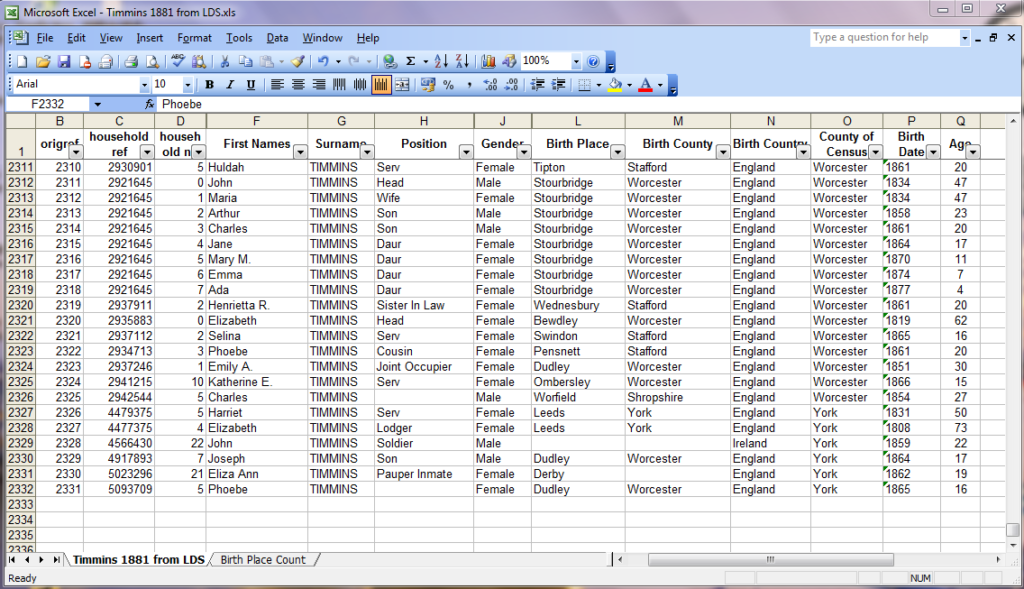1024x589 pixels.
Task: Sort ascending with the A-Z icon
Action: point(442,62)
